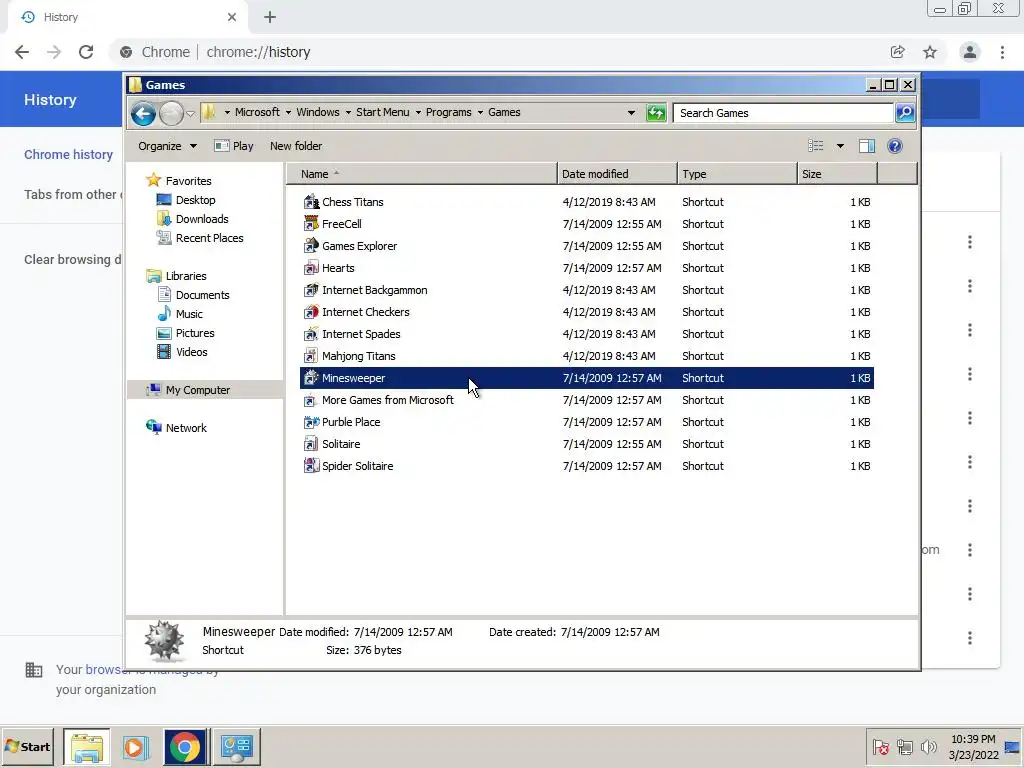This screenshot has width=1024, height=768.
Task: Sort by the Type column header
Action: coord(737,174)
